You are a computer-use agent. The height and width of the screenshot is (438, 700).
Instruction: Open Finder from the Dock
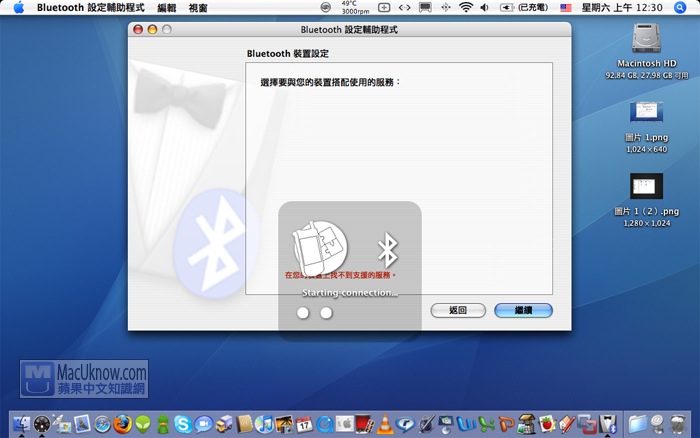coord(21,424)
